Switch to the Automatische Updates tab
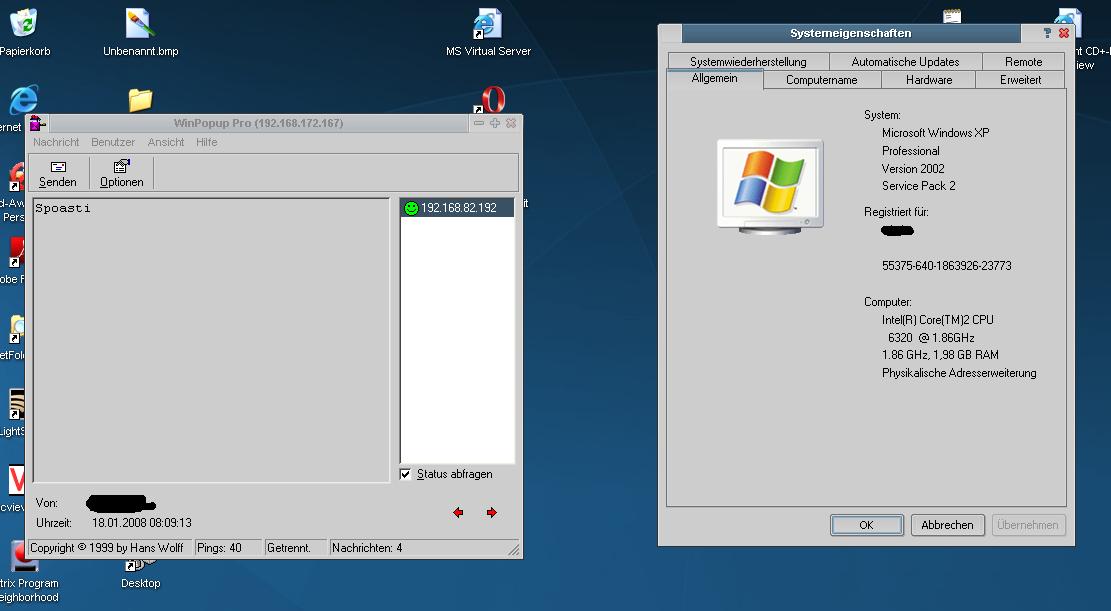 tap(906, 62)
